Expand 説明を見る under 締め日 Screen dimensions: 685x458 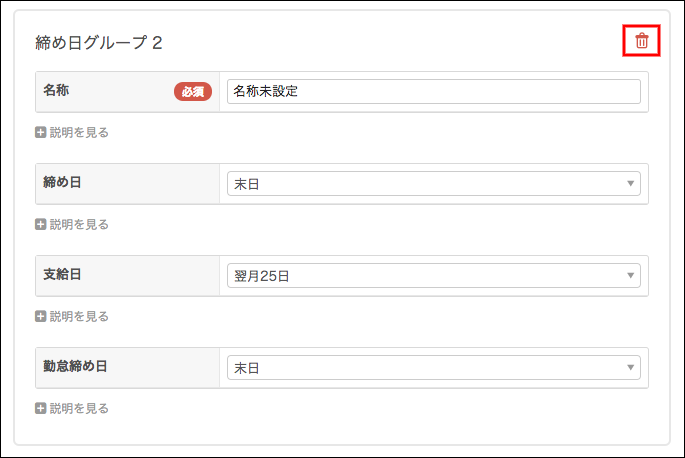79,224
